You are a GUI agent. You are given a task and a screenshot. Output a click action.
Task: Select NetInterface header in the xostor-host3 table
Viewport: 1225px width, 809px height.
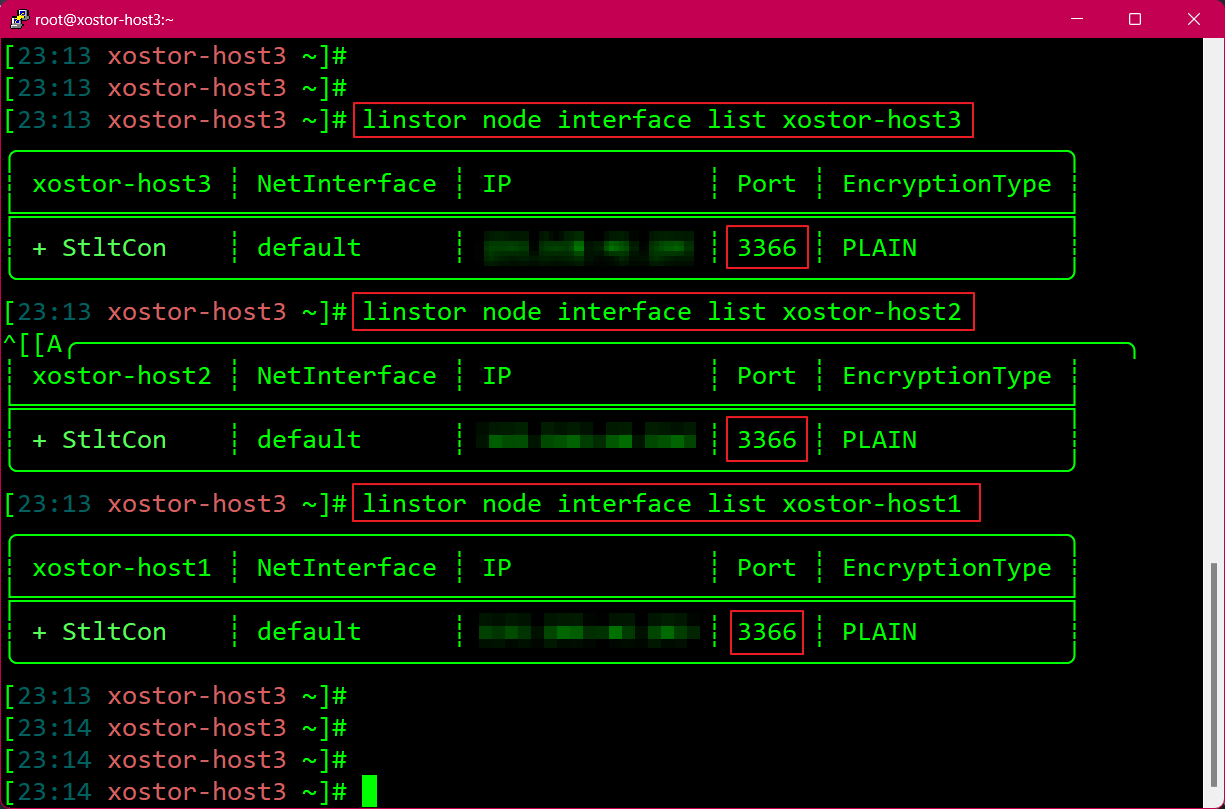point(346,184)
